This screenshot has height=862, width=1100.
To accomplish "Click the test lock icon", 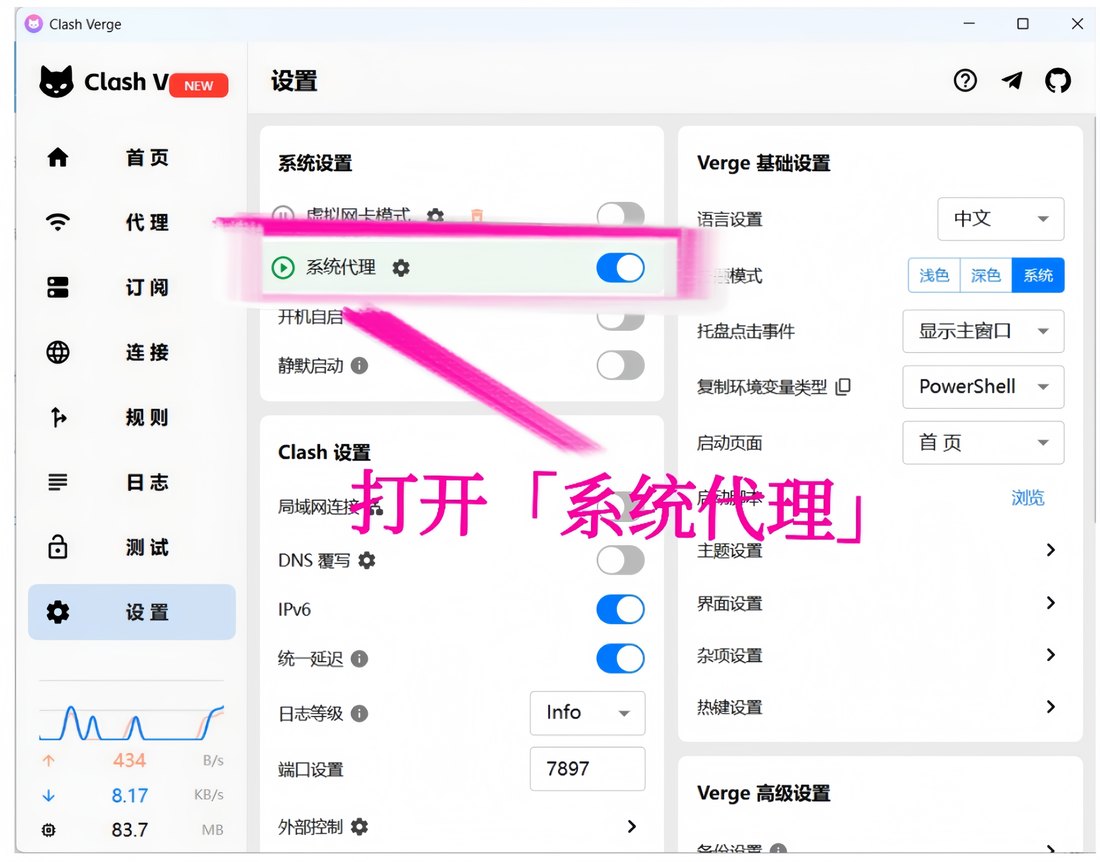I will (58, 546).
